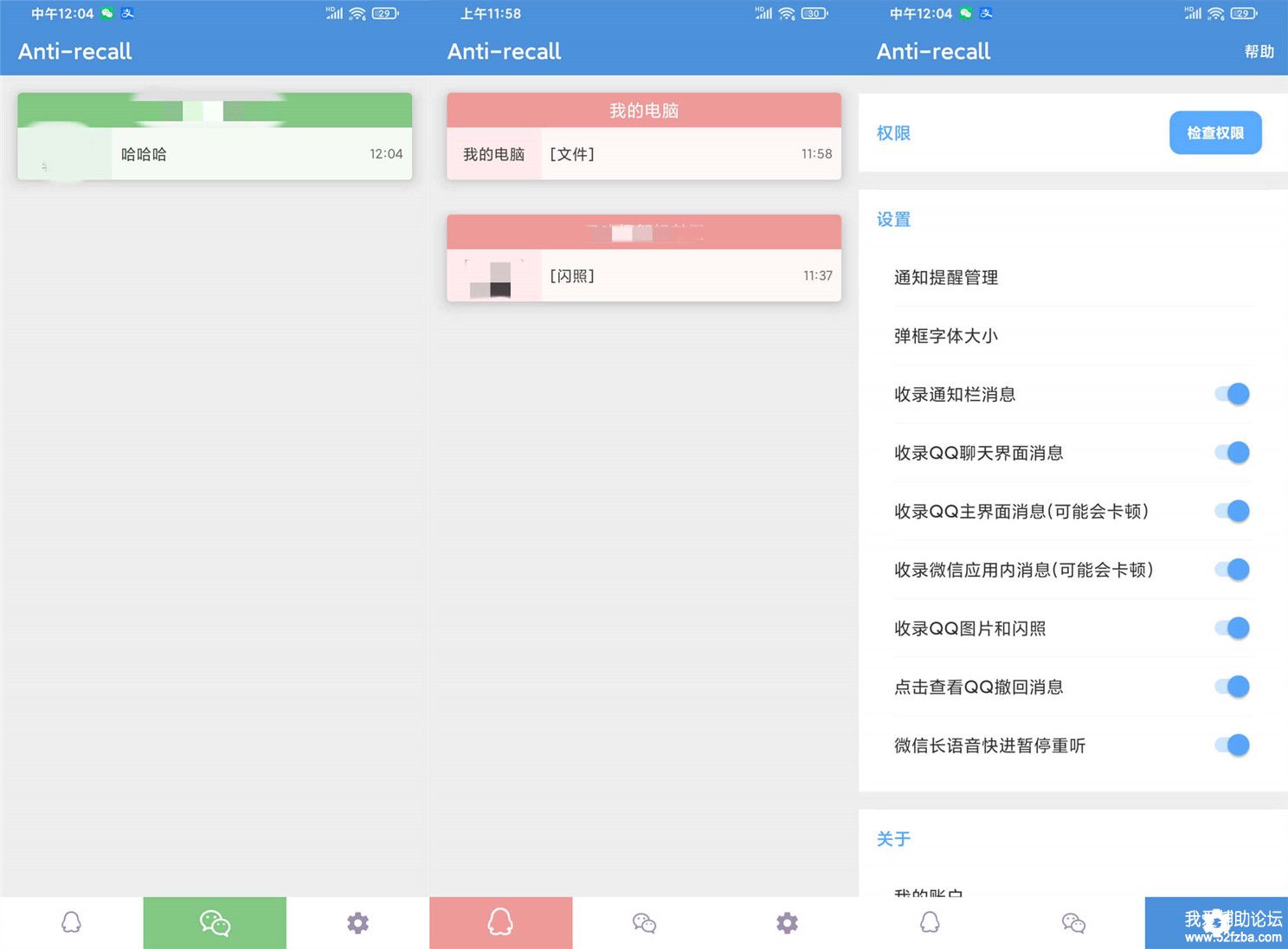Toggle 微信长语音快进暂停重听 switch
The image size is (1288, 949).
click(1233, 745)
